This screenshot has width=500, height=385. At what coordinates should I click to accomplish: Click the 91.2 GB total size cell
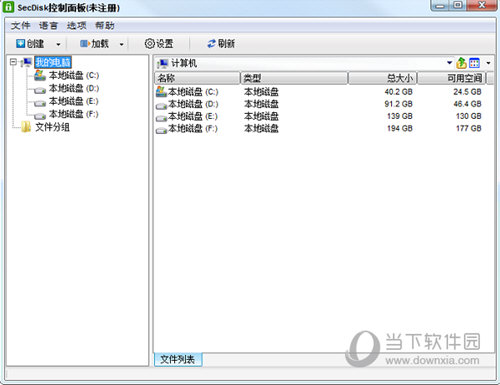[x=398, y=104]
